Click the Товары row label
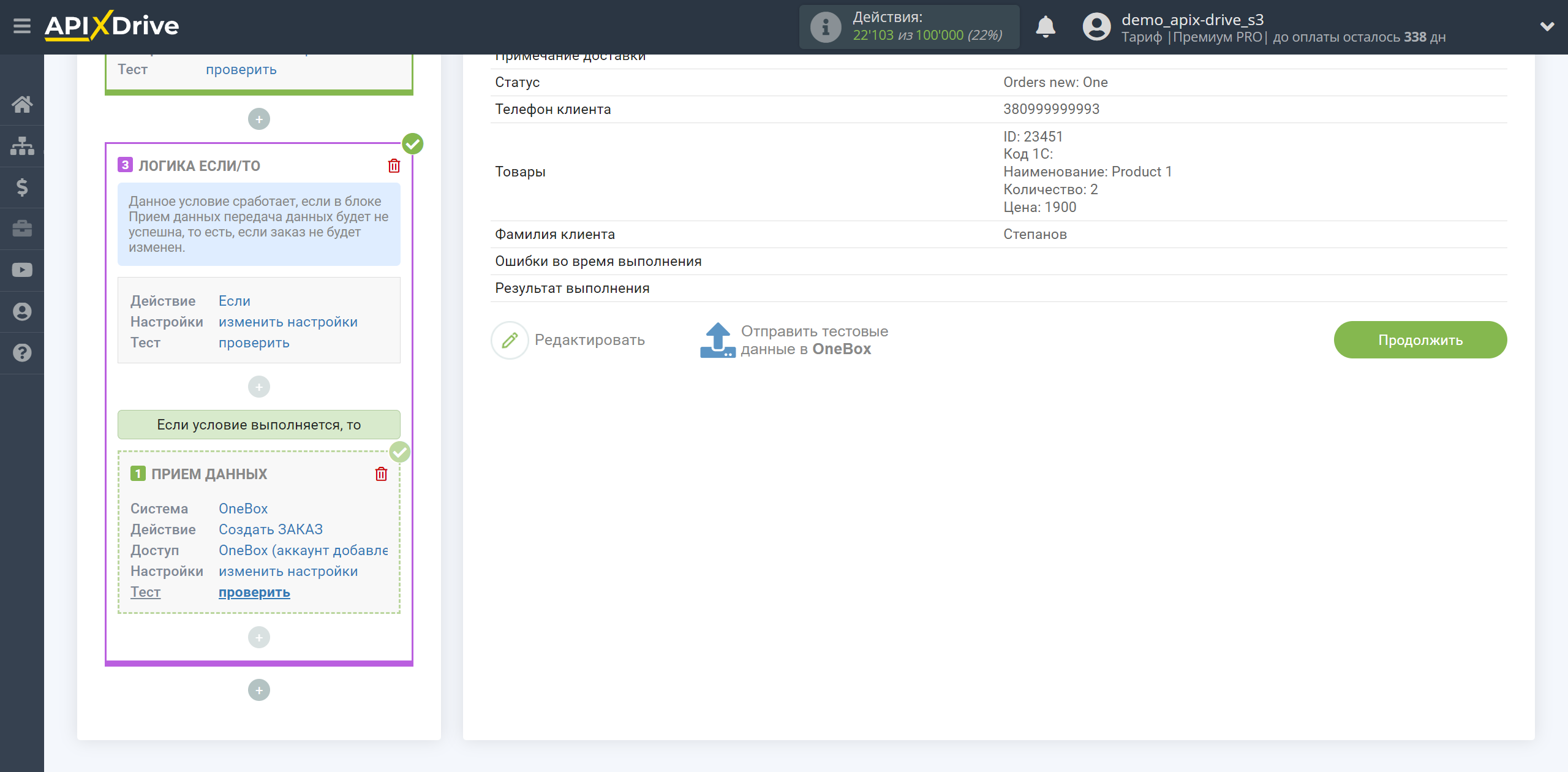Screen dimensions: 1568x772 [520, 172]
